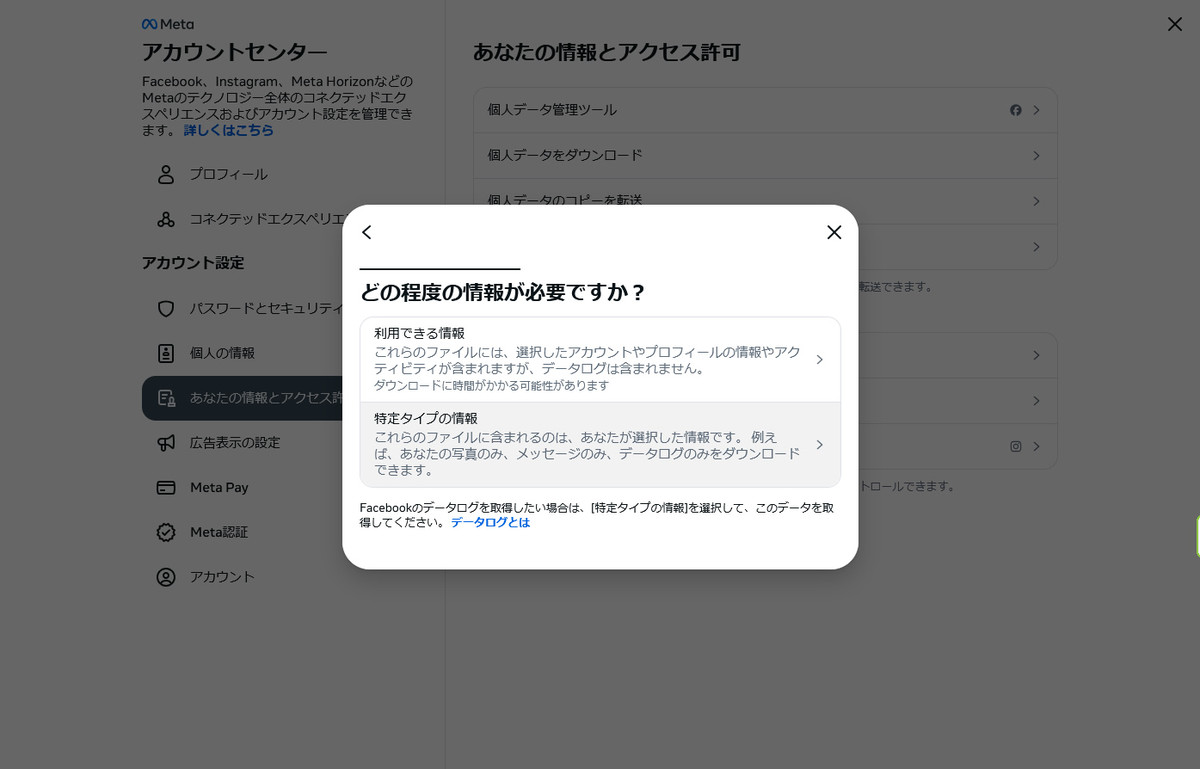Viewport: 1200px width, 769px height.
Task: Select 特定タイプの情報 option
Action: click(x=600, y=444)
